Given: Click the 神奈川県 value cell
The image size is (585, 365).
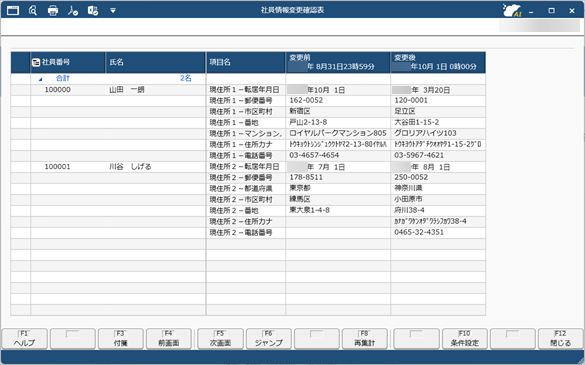Looking at the screenshot, I should coord(438,188).
